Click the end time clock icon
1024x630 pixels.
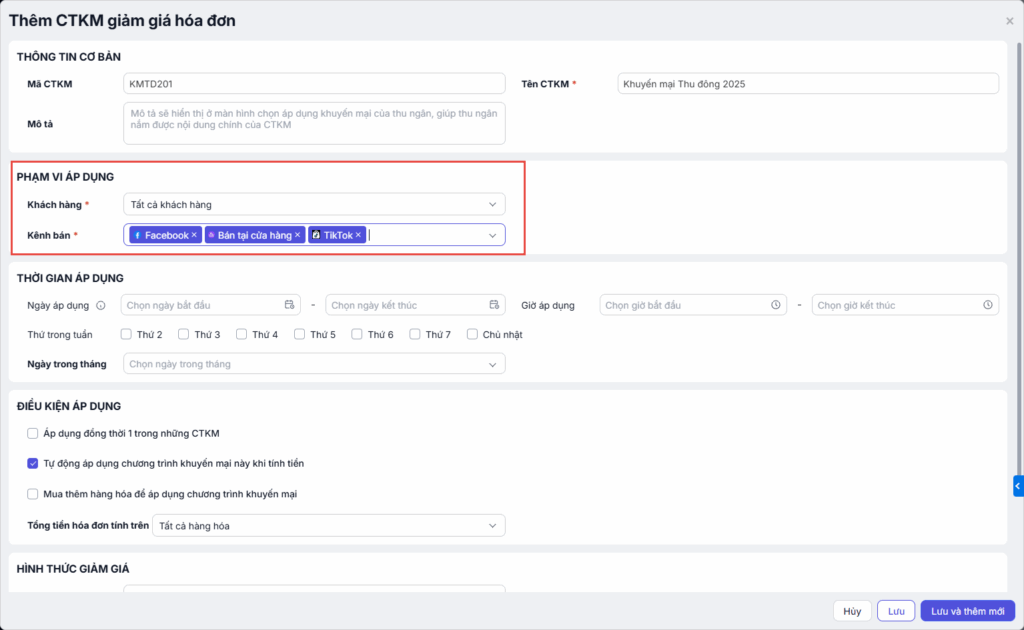[x=987, y=305]
